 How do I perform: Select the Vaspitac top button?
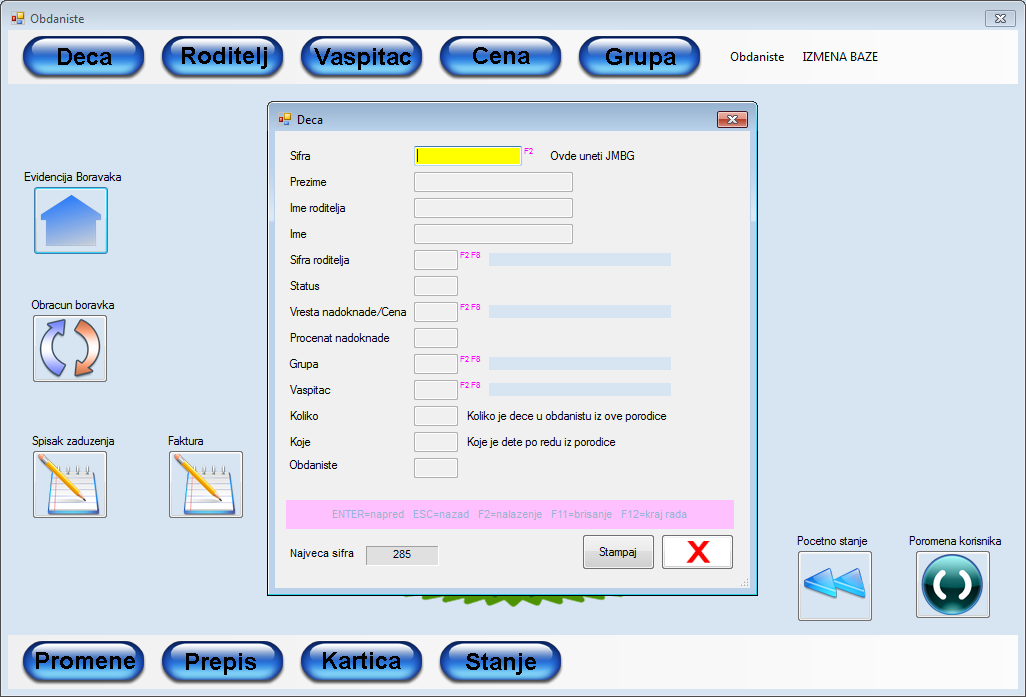[x=362, y=57]
